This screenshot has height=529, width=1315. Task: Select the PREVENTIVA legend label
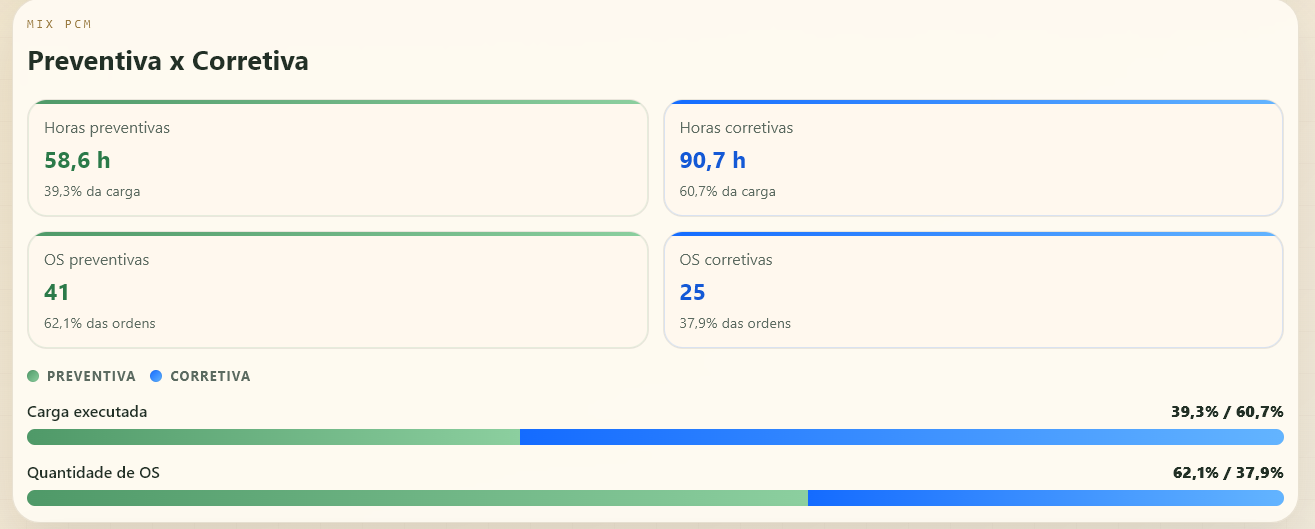point(91,376)
